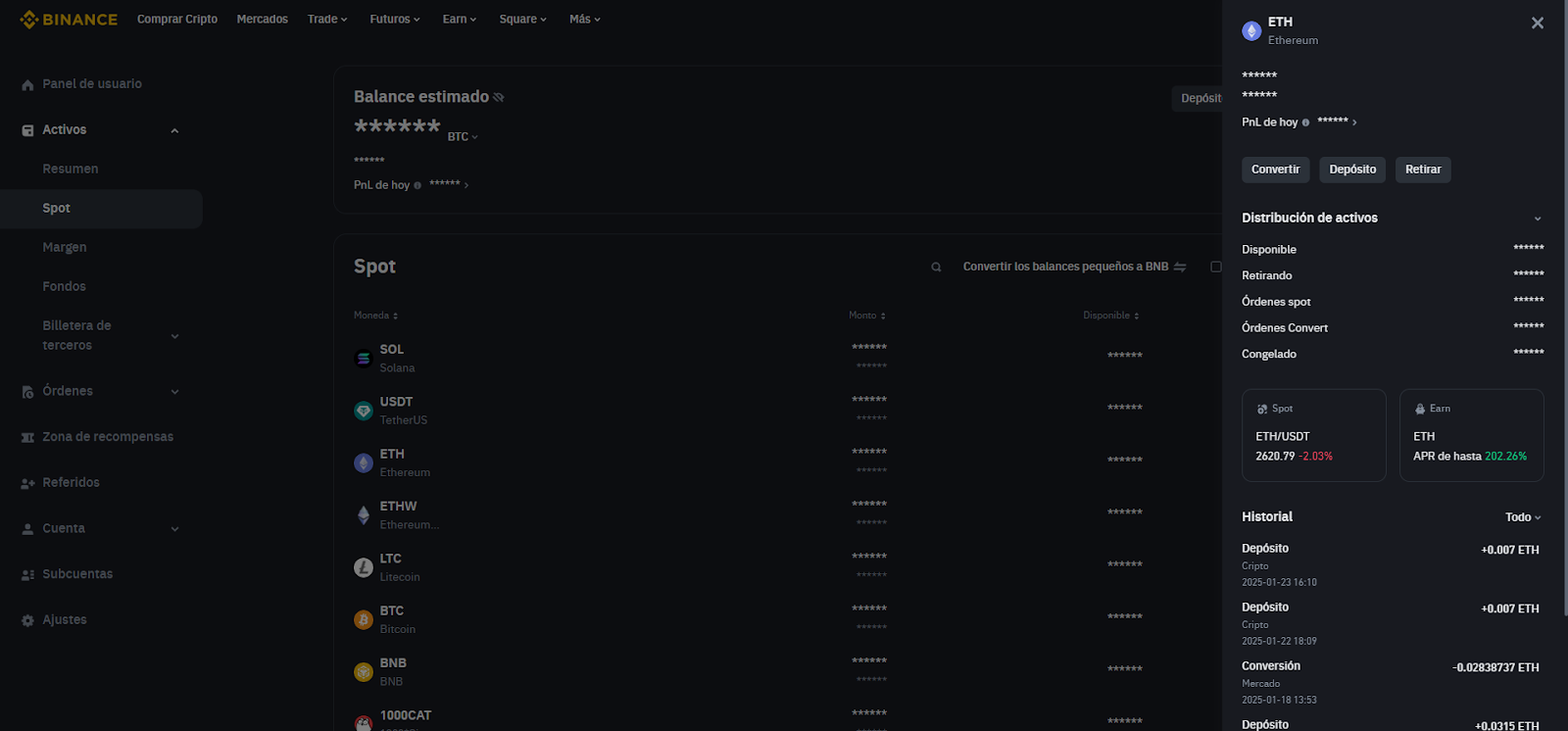Click the Cuenta person icon
Viewport: 1568px width, 731px height.
pos(27,529)
